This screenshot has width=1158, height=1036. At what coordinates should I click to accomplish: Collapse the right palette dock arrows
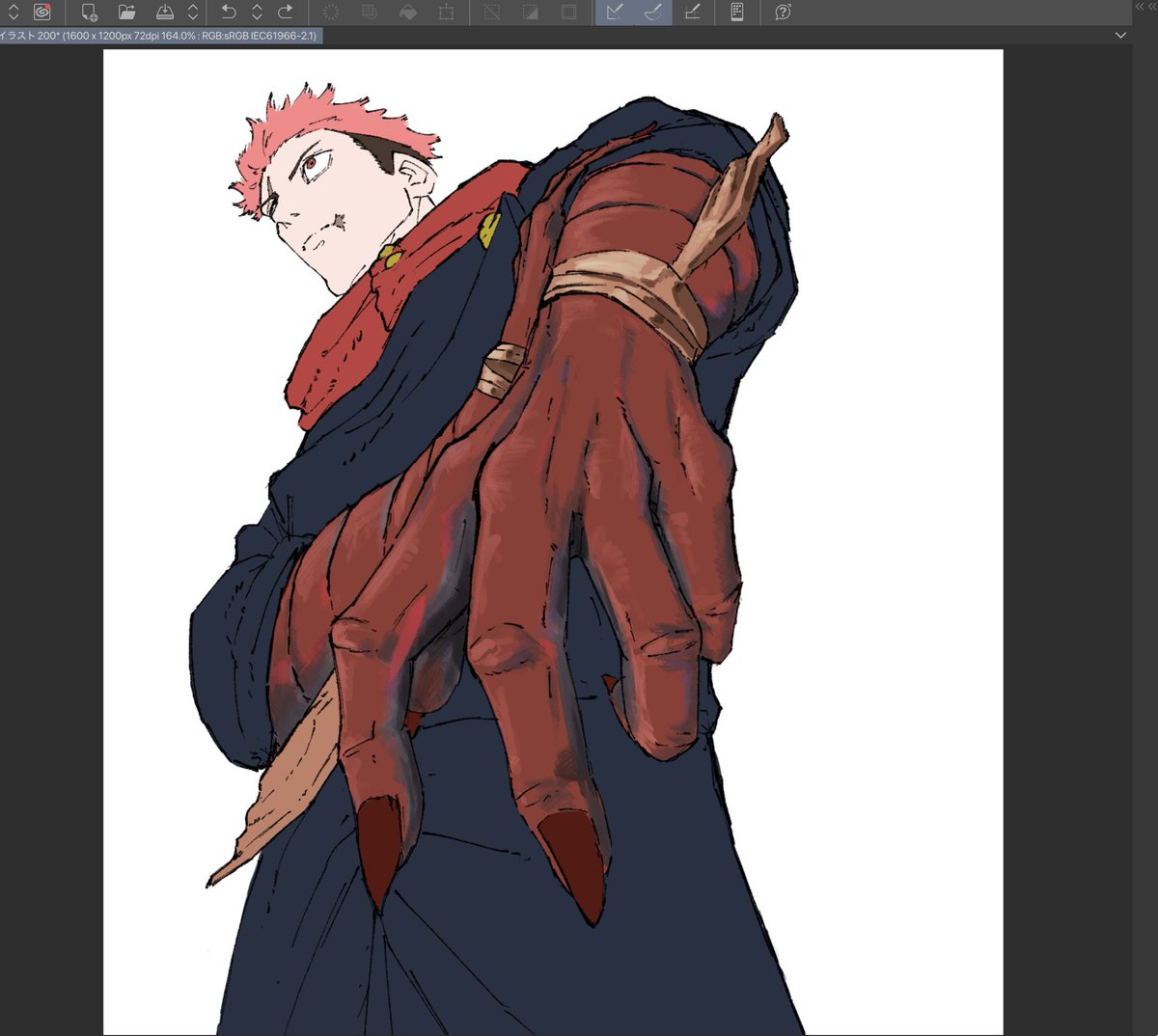[x=1144, y=7]
